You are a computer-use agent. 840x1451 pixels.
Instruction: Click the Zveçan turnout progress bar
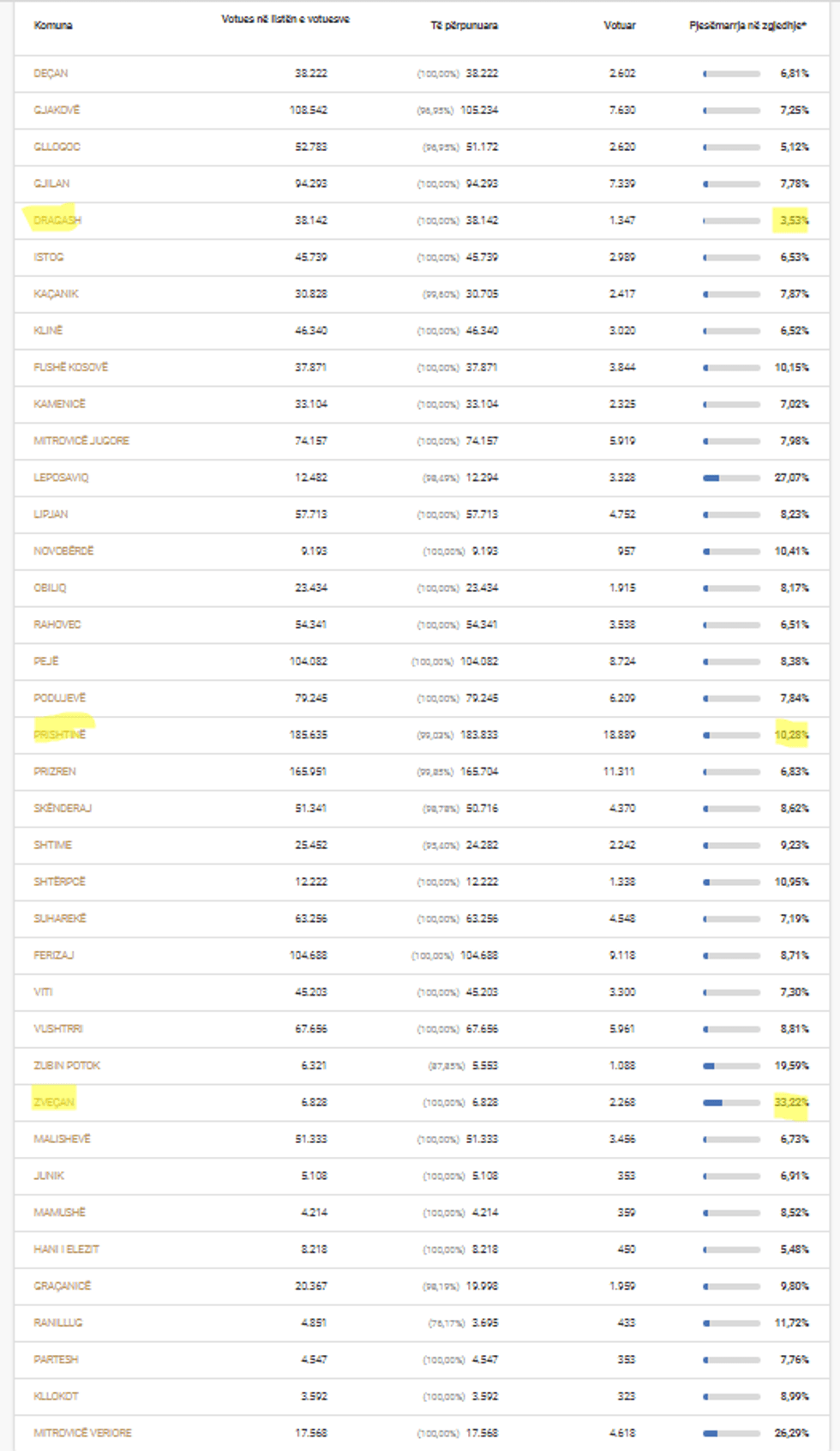[731, 1102]
